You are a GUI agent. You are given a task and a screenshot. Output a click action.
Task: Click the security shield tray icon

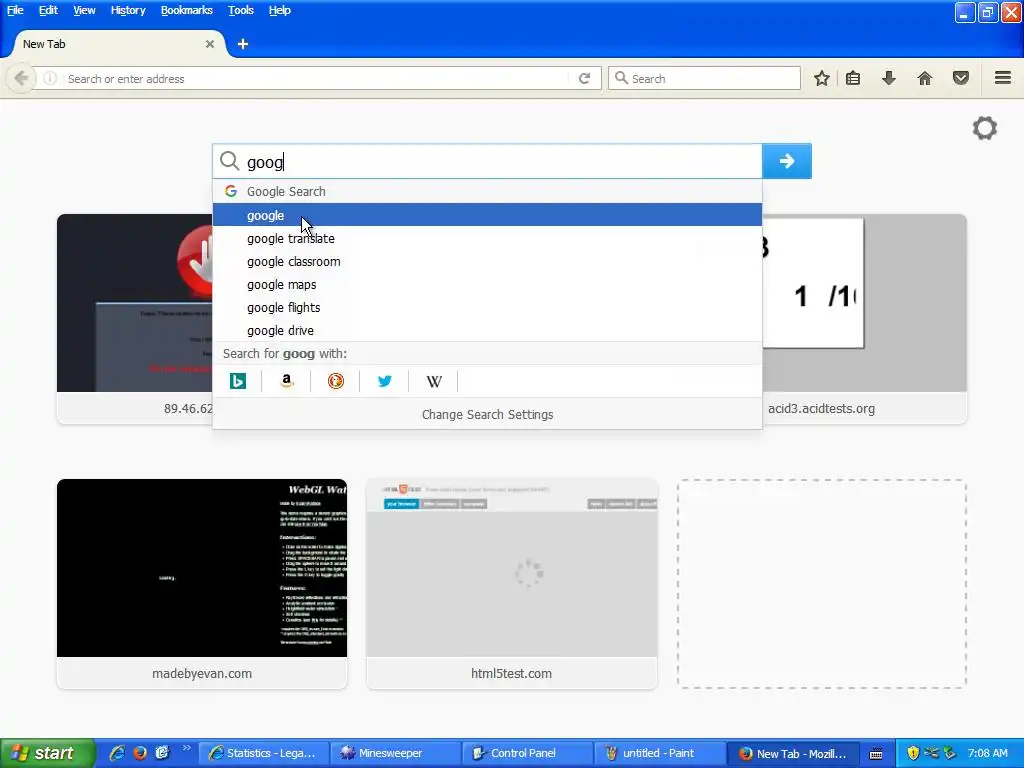pyautogui.click(x=913, y=753)
